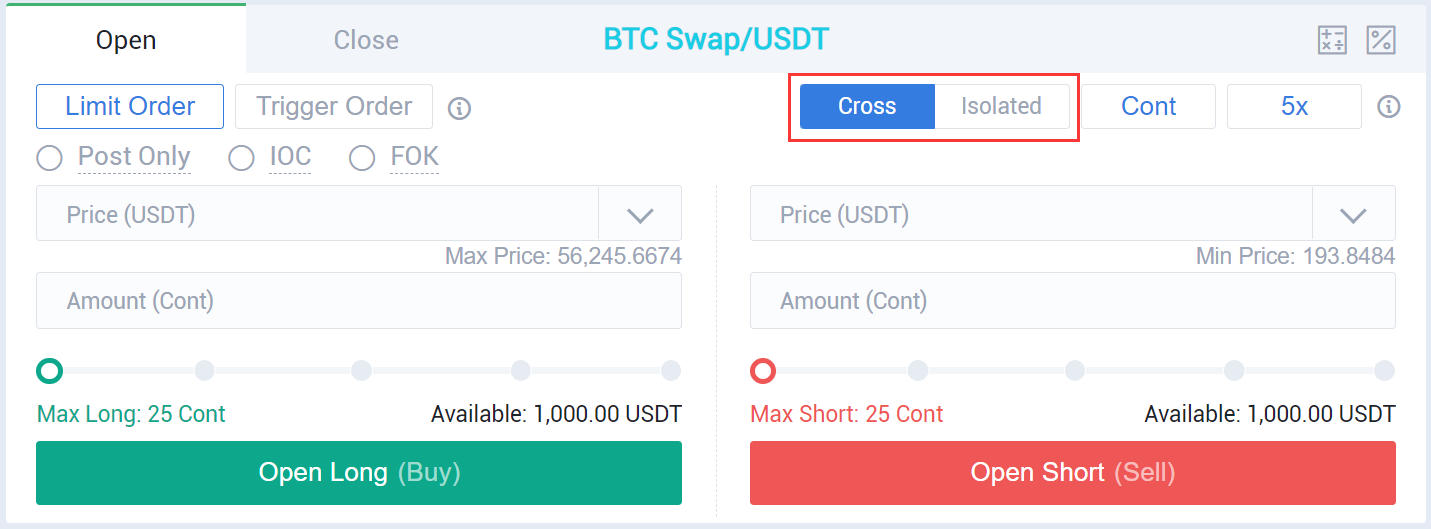Focus the long-side Amount (Cont) field

point(359,301)
